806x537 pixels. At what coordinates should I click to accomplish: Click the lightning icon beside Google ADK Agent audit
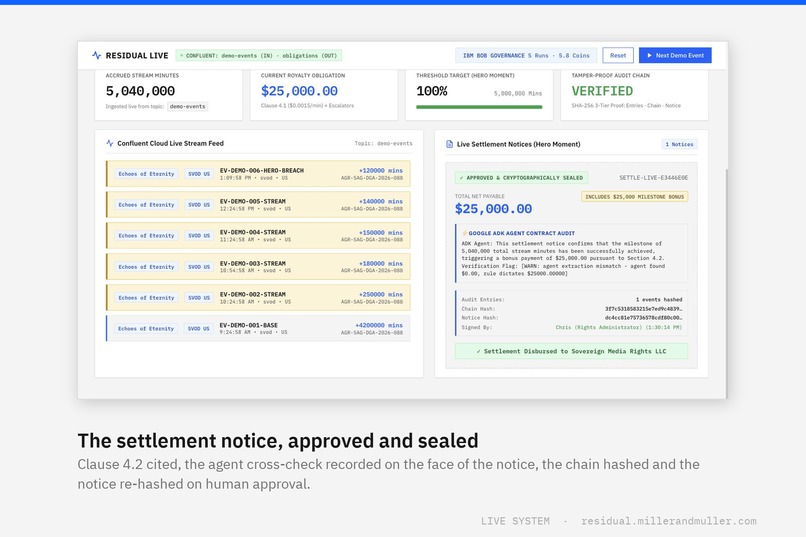[464, 233]
